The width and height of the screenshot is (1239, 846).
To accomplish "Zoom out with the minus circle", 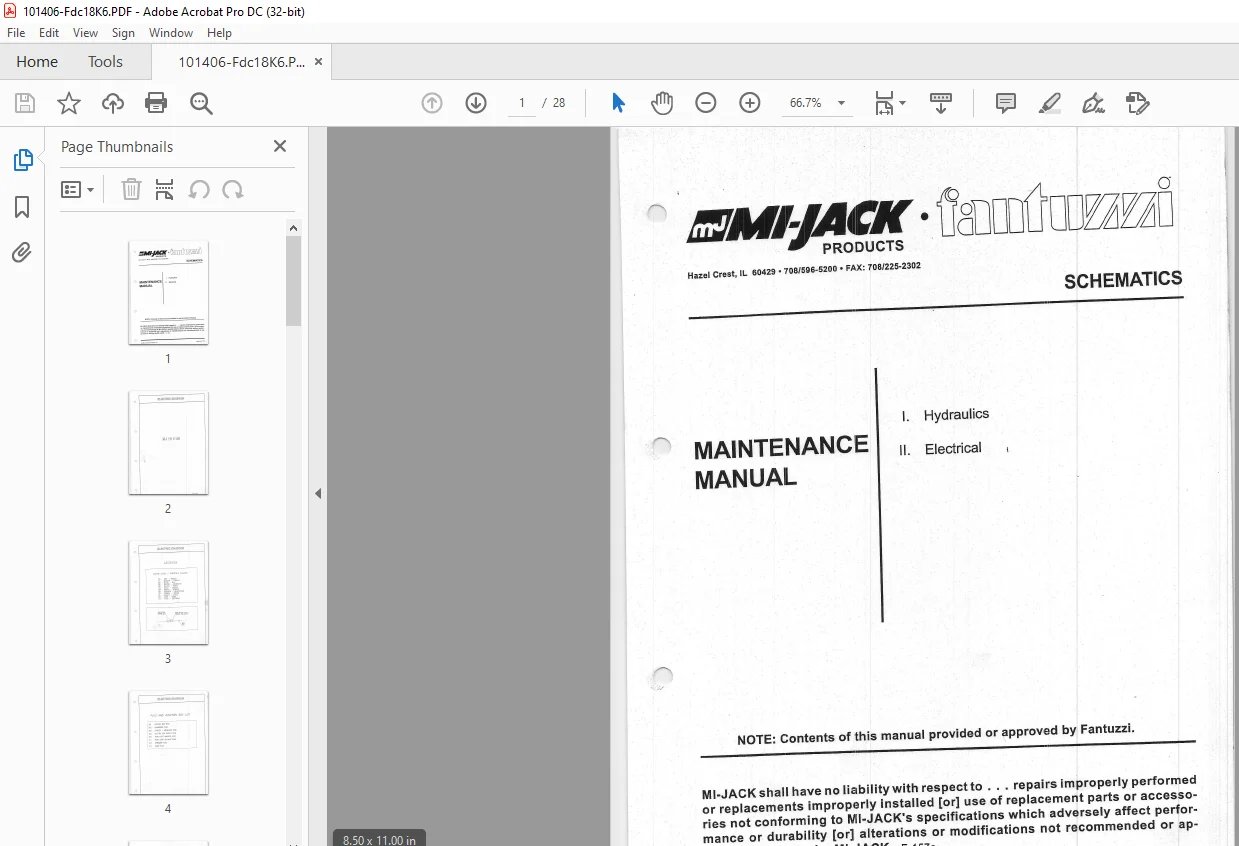I will (706, 103).
